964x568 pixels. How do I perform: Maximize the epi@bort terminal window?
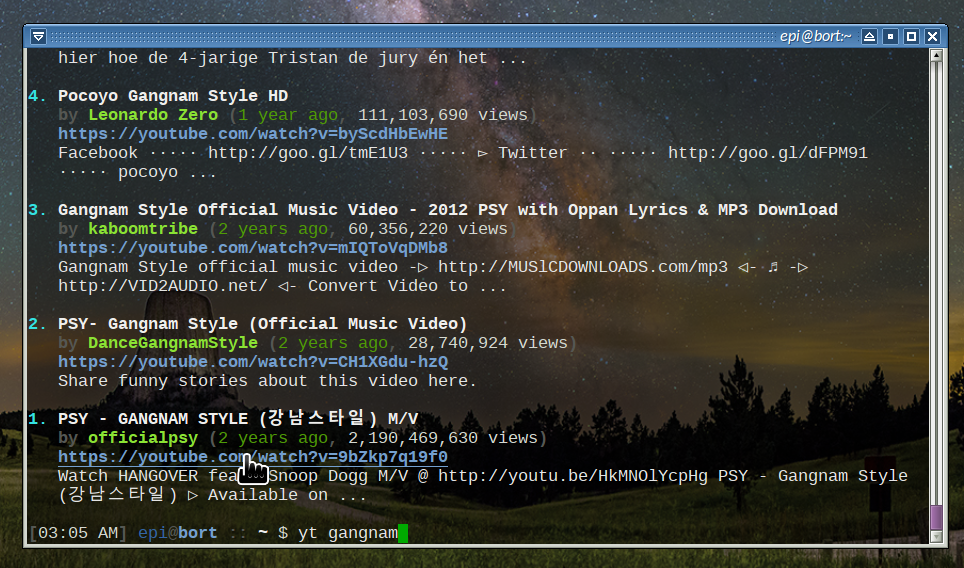click(911, 36)
